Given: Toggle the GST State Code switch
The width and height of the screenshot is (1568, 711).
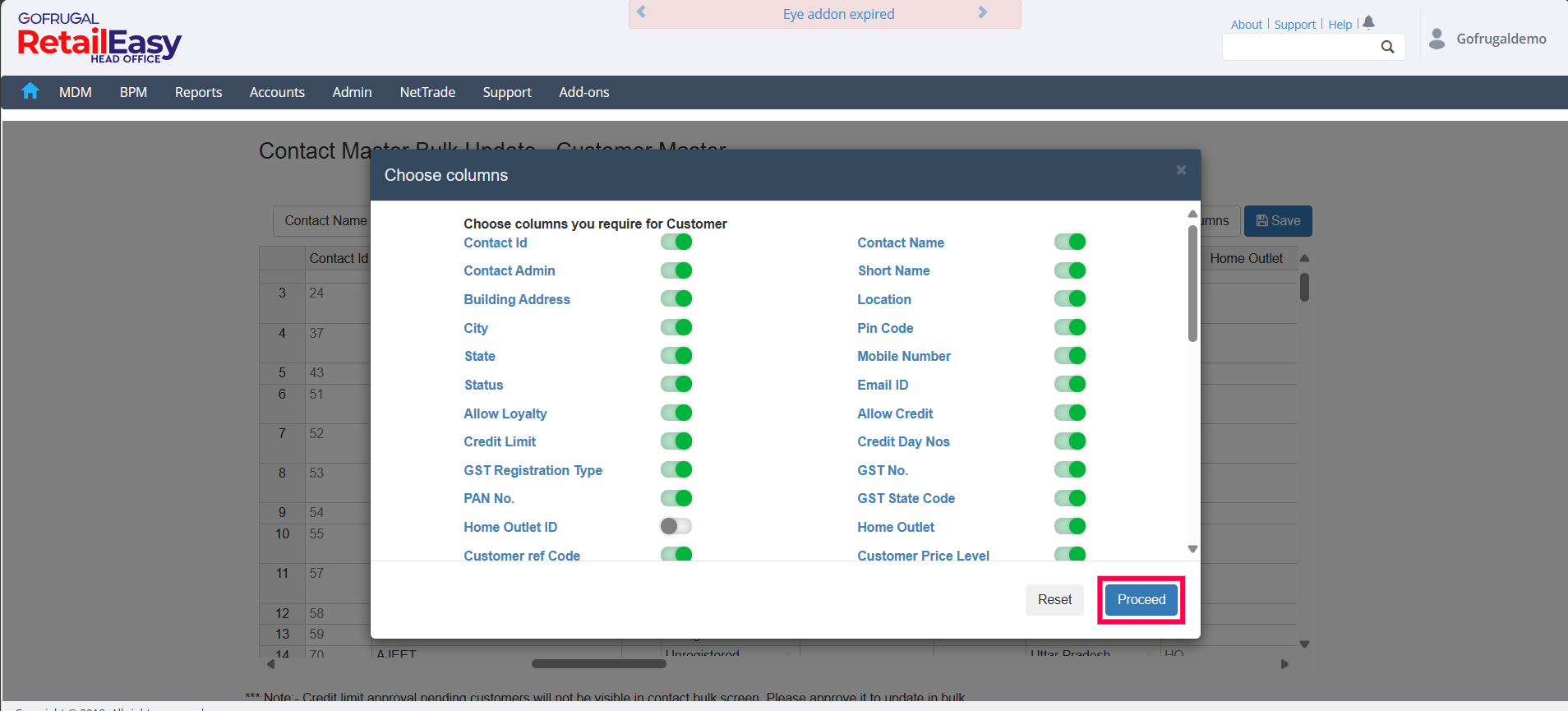Looking at the screenshot, I should tap(1070, 498).
